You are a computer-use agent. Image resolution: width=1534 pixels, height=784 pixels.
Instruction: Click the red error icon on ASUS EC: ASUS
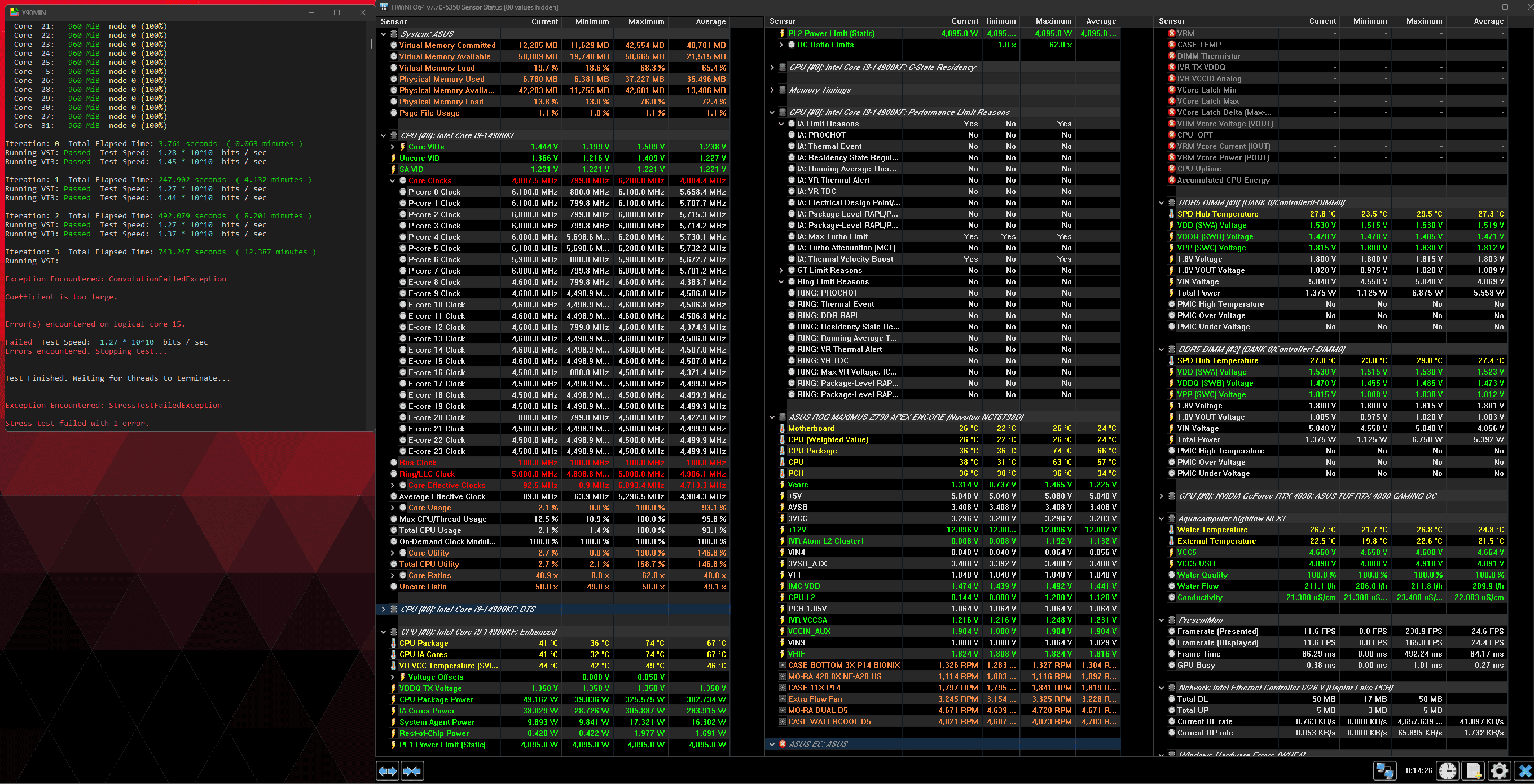[783, 744]
